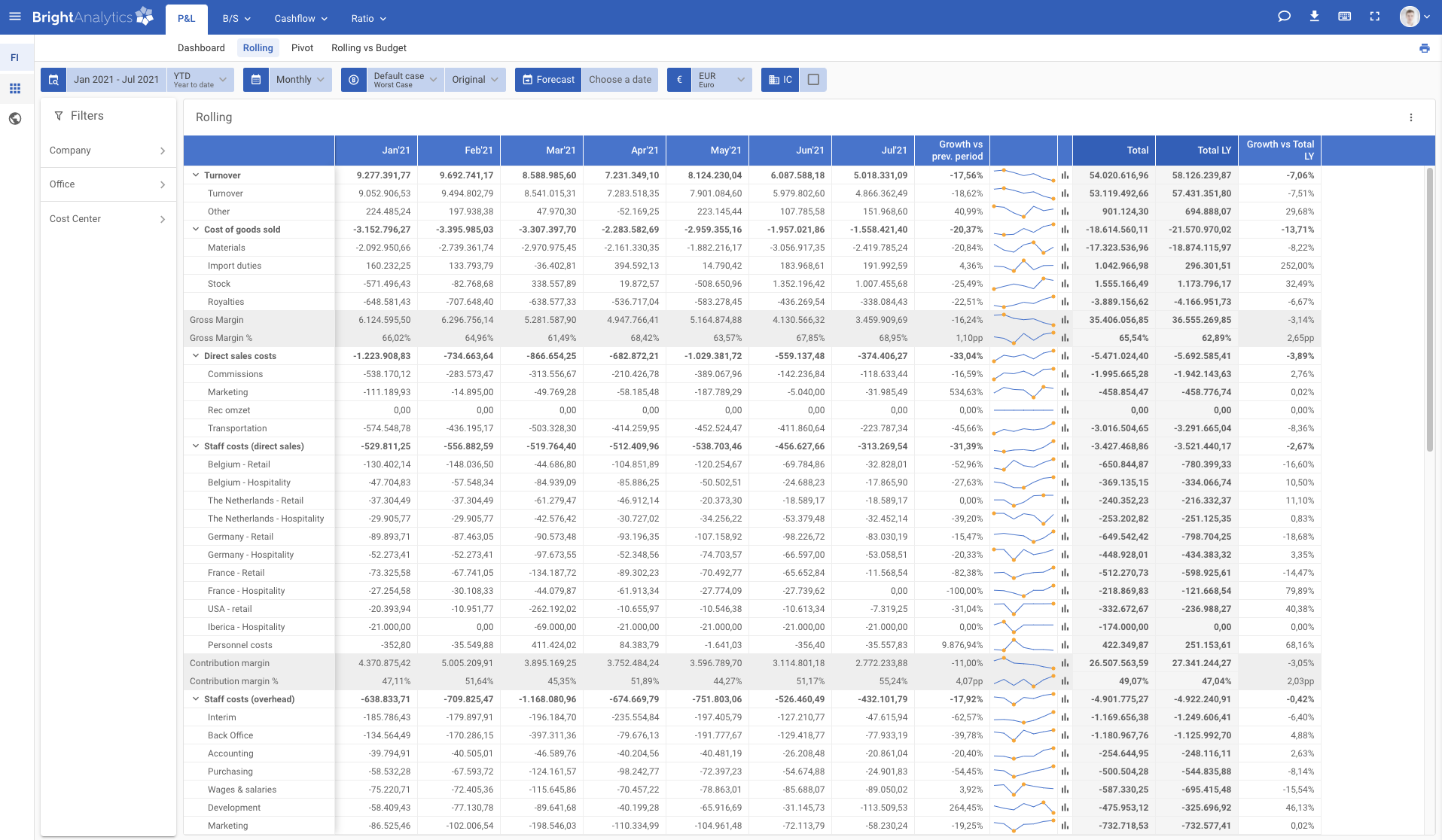This screenshot has width=1442, height=840.
Task: Select the euro currency icon
Action: point(678,79)
